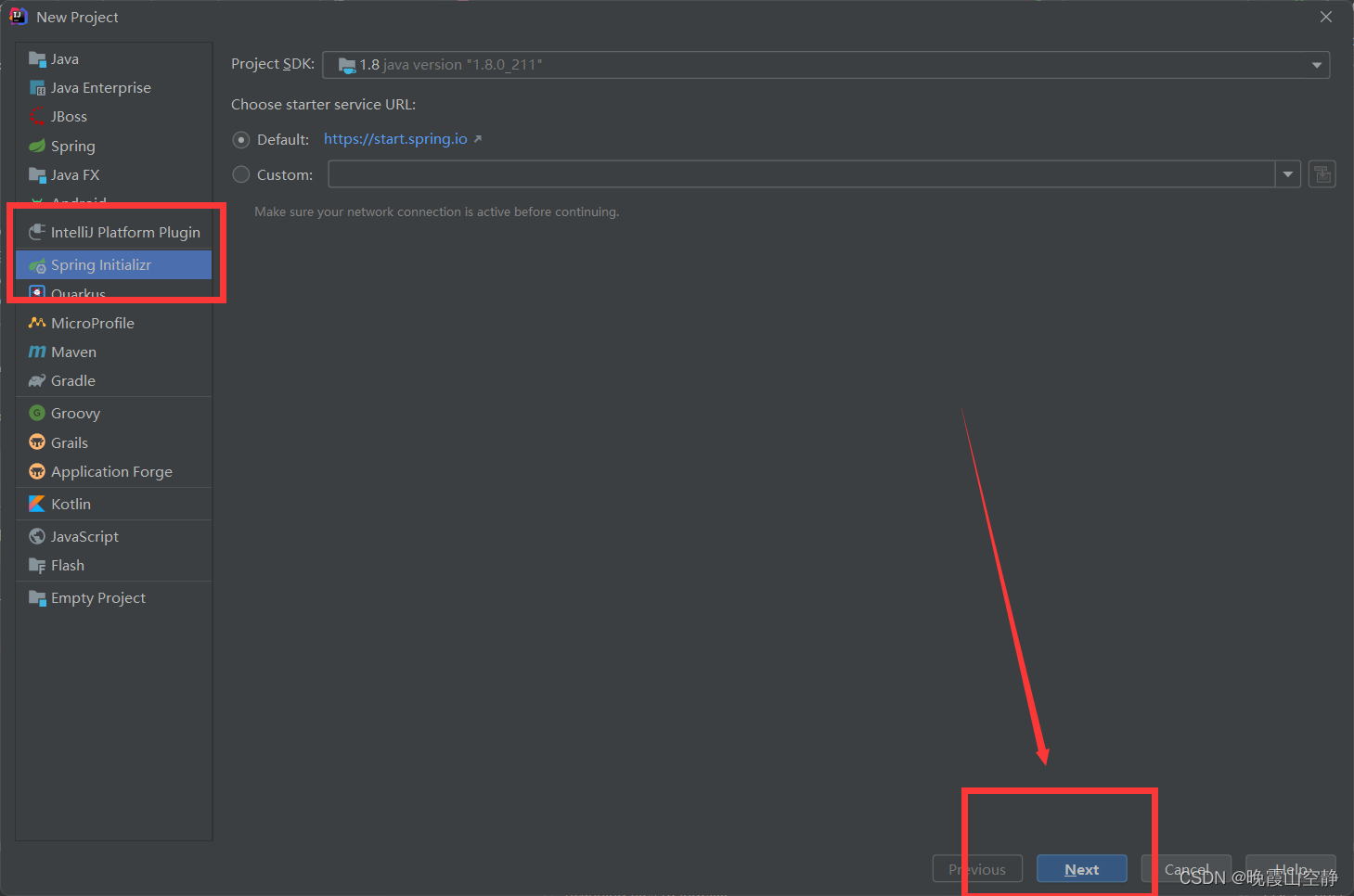Screen dimensions: 1354x896
Task: Expand the Custom URL history dropdown arrow
Action: (x=1288, y=174)
